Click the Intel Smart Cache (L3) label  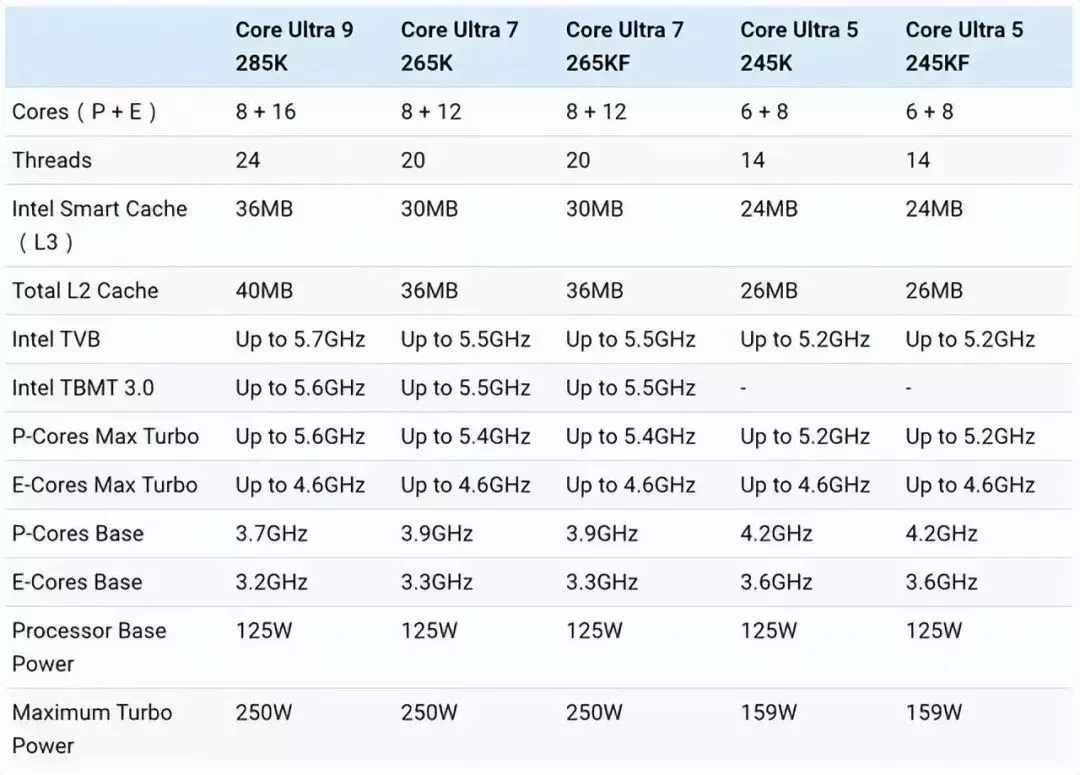99,225
